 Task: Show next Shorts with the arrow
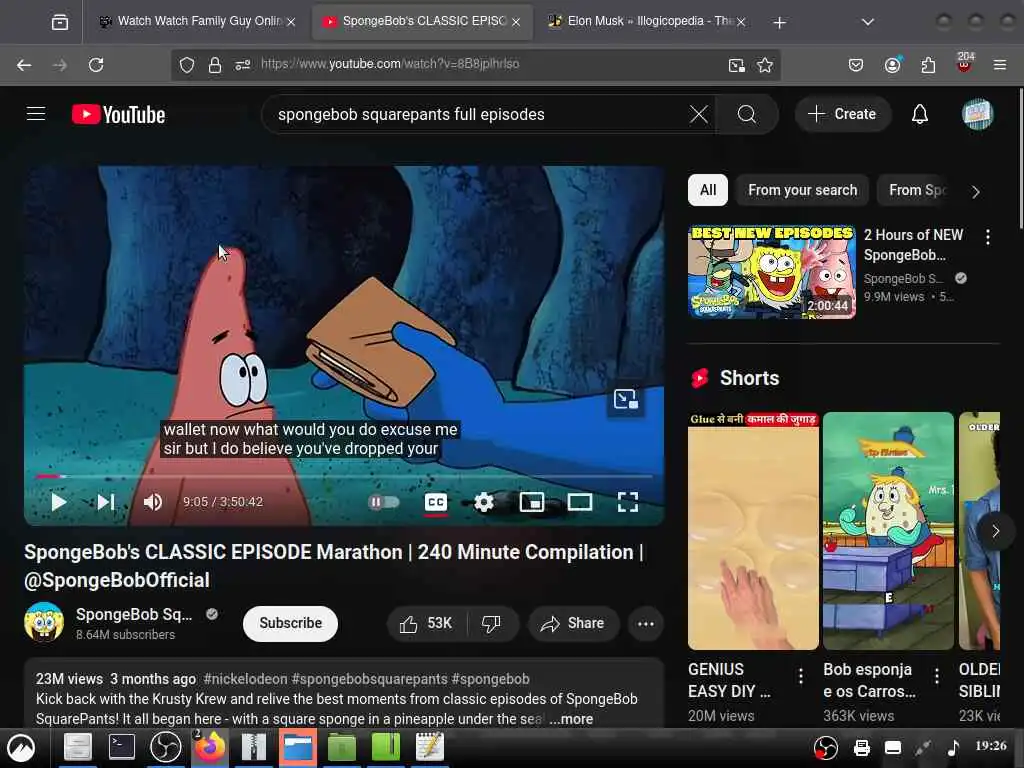pyautogui.click(x=995, y=531)
